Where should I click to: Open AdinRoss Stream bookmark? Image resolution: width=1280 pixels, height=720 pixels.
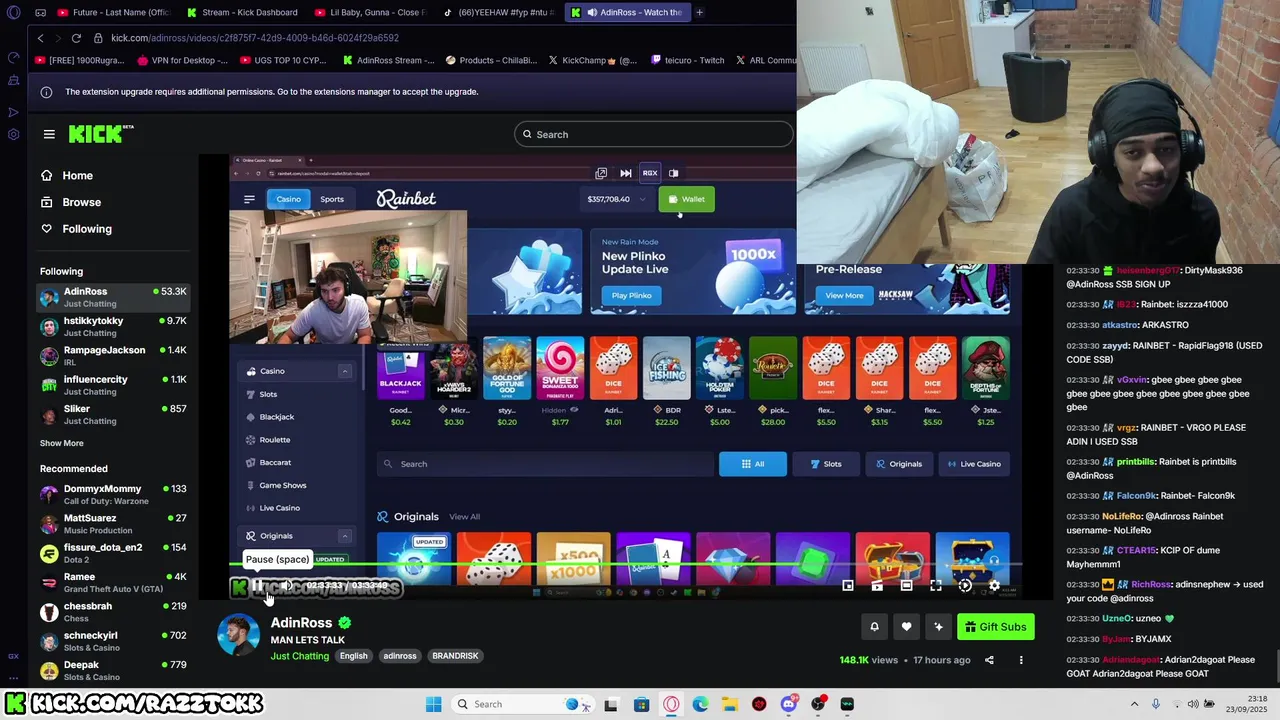(x=388, y=60)
